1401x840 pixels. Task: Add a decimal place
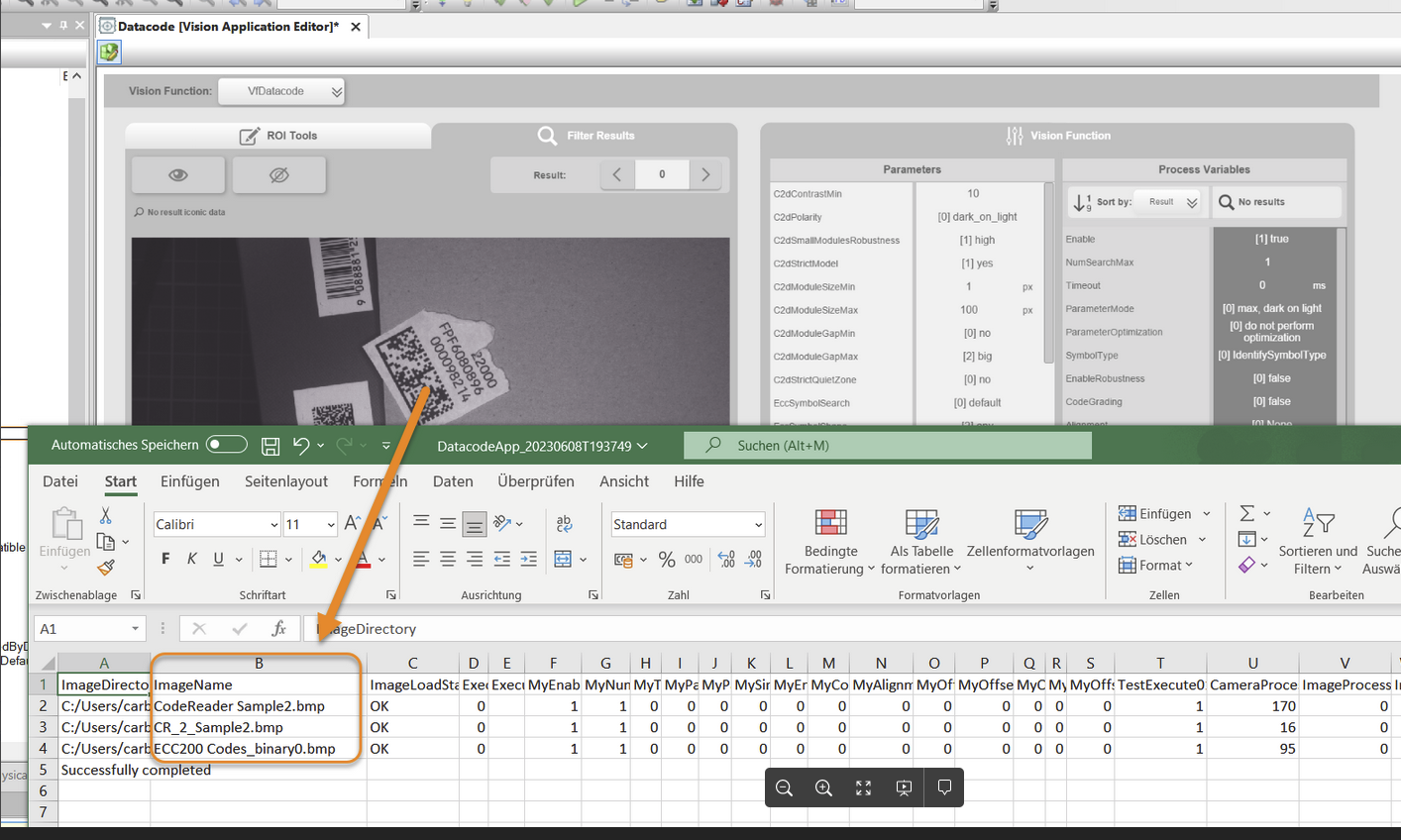pyautogui.click(x=726, y=560)
